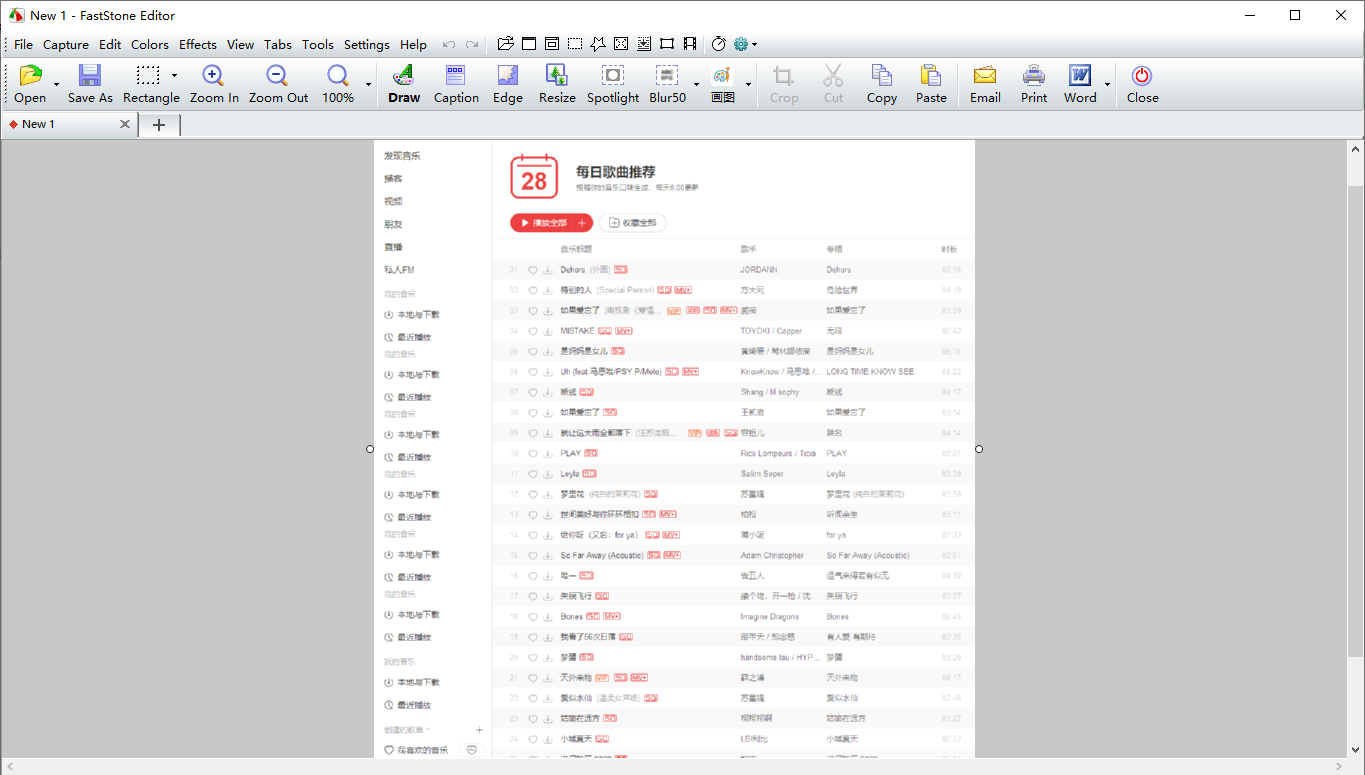Click the small open-file-in-editor icon
The width and height of the screenshot is (1365, 775).
pyautogui.click(x=505, y=44)
